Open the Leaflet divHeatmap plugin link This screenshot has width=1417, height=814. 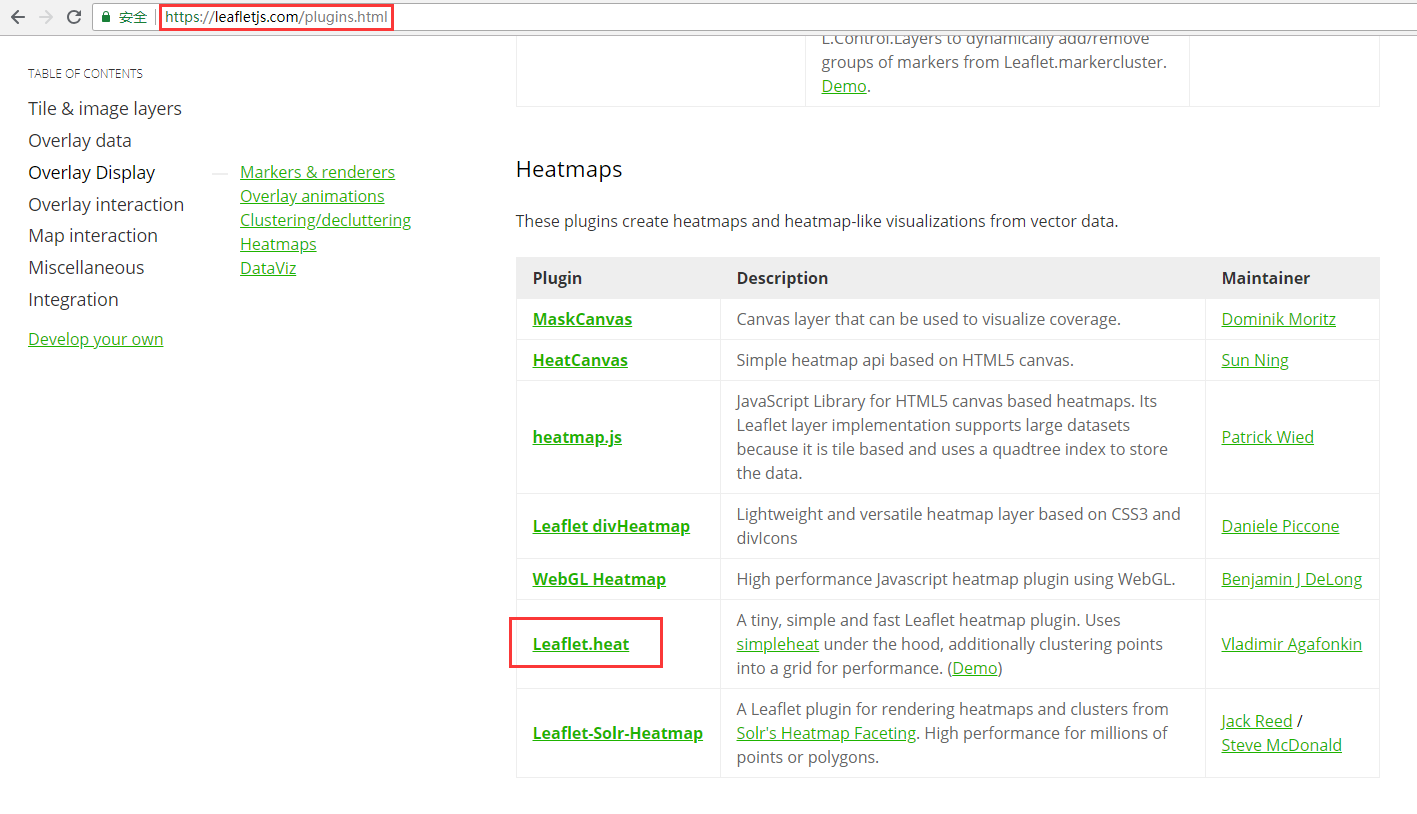[611, 526]
